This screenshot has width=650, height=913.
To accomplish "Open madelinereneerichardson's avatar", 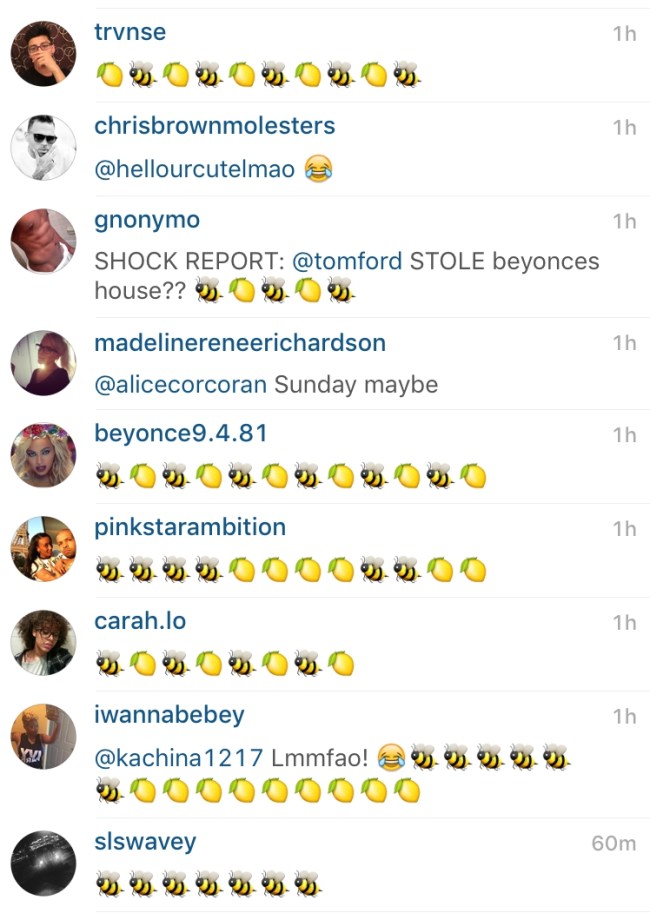I will coord(43,363).
